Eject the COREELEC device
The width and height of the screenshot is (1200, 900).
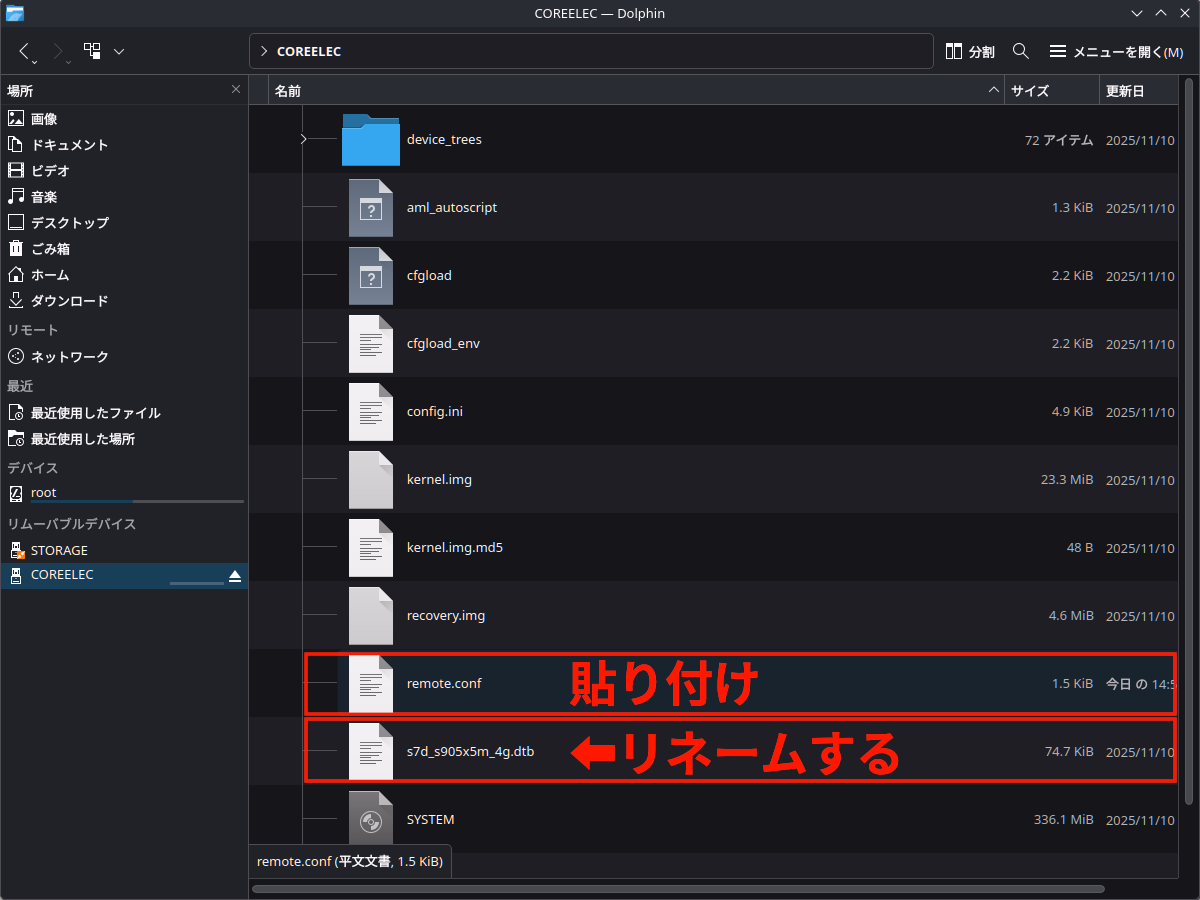(x=235, y=576)
